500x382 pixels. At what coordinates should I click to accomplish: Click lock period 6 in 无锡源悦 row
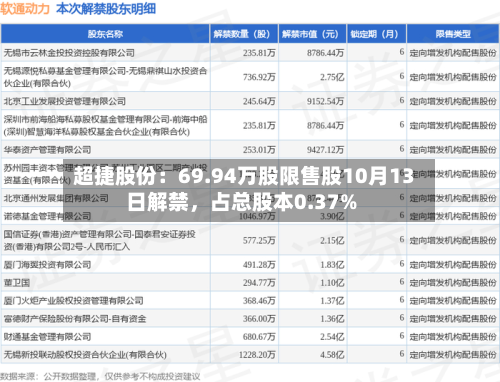tap(402, 76)
